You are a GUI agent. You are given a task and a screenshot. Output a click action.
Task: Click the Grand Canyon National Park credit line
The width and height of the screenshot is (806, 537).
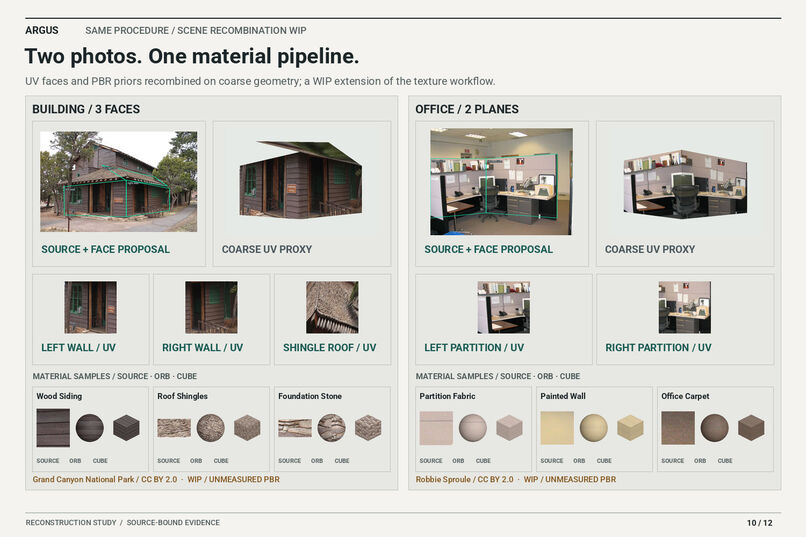(156, 479)
